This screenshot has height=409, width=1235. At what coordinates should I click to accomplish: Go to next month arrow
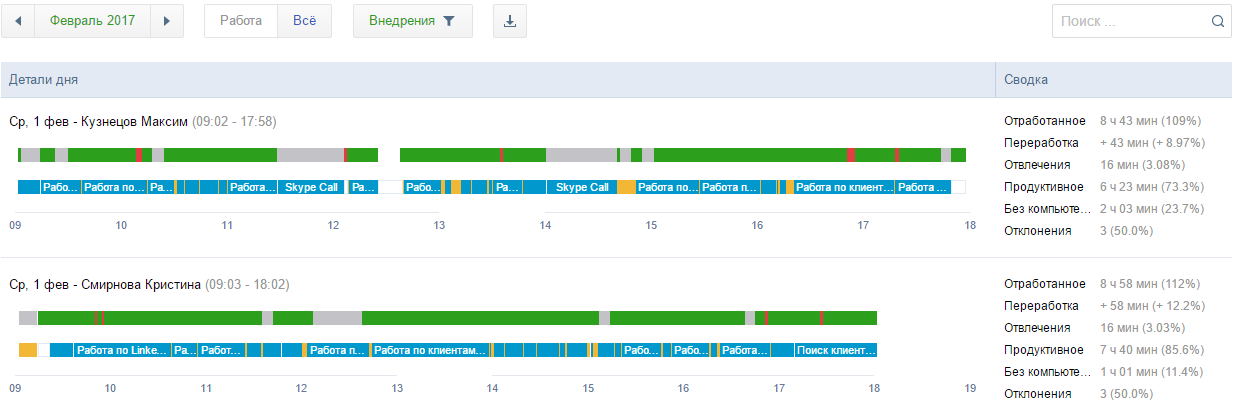click(167, 21)
